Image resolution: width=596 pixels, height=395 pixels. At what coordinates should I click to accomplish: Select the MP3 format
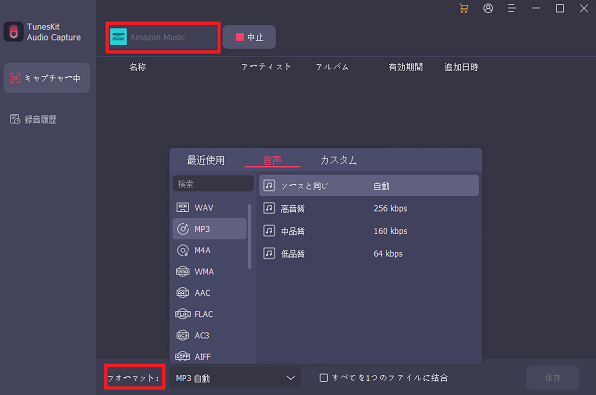(x=210, y=229)
